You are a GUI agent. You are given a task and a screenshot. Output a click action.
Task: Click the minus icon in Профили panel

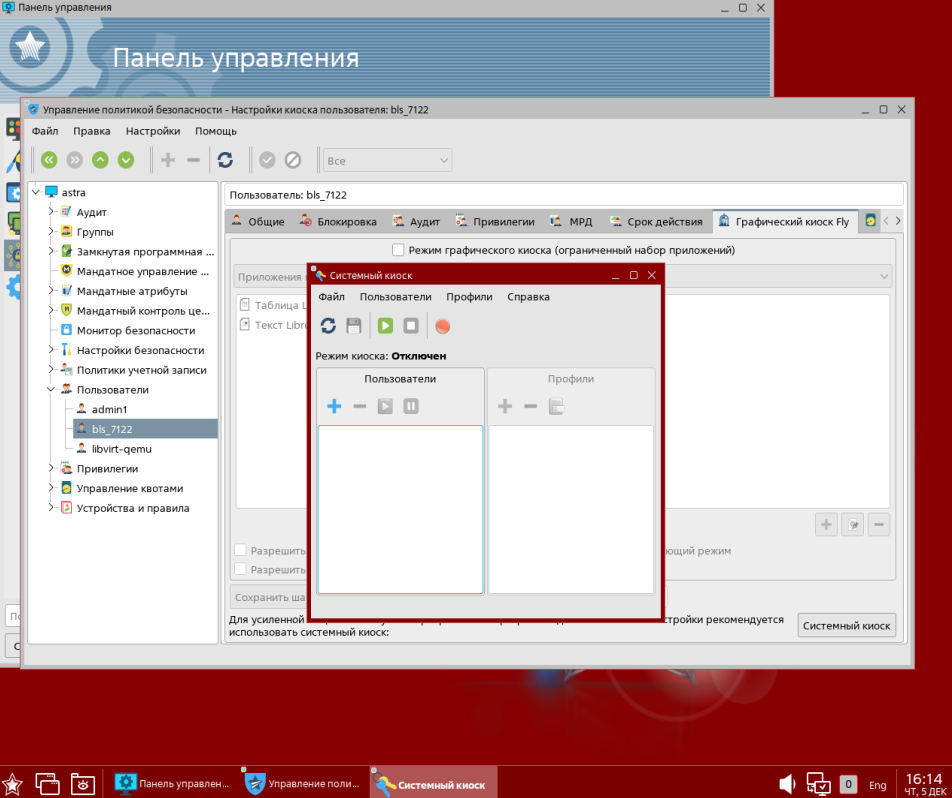click(530, 406)
